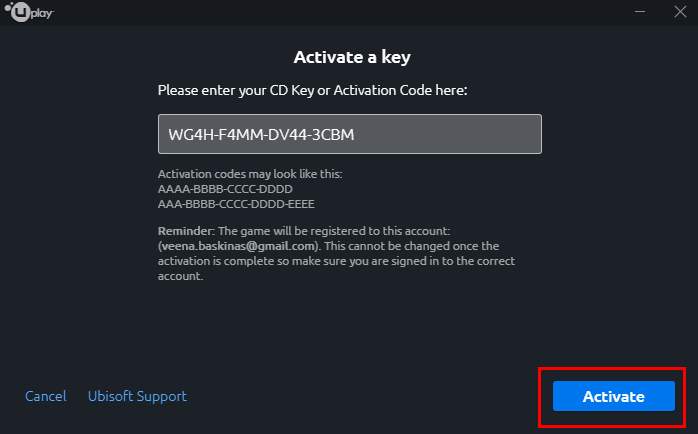Click the veena.baskinas@gmail.com account email
Screen dimensions: 698x434
[x=237, y=245]
